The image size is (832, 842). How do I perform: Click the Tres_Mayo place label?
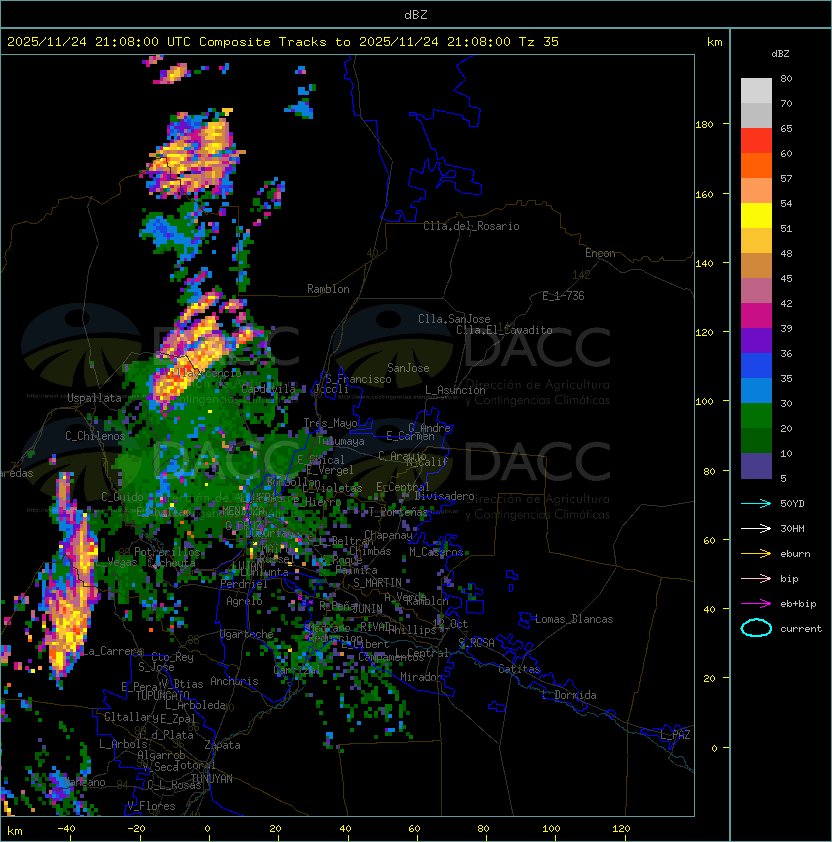pos(330,423)
